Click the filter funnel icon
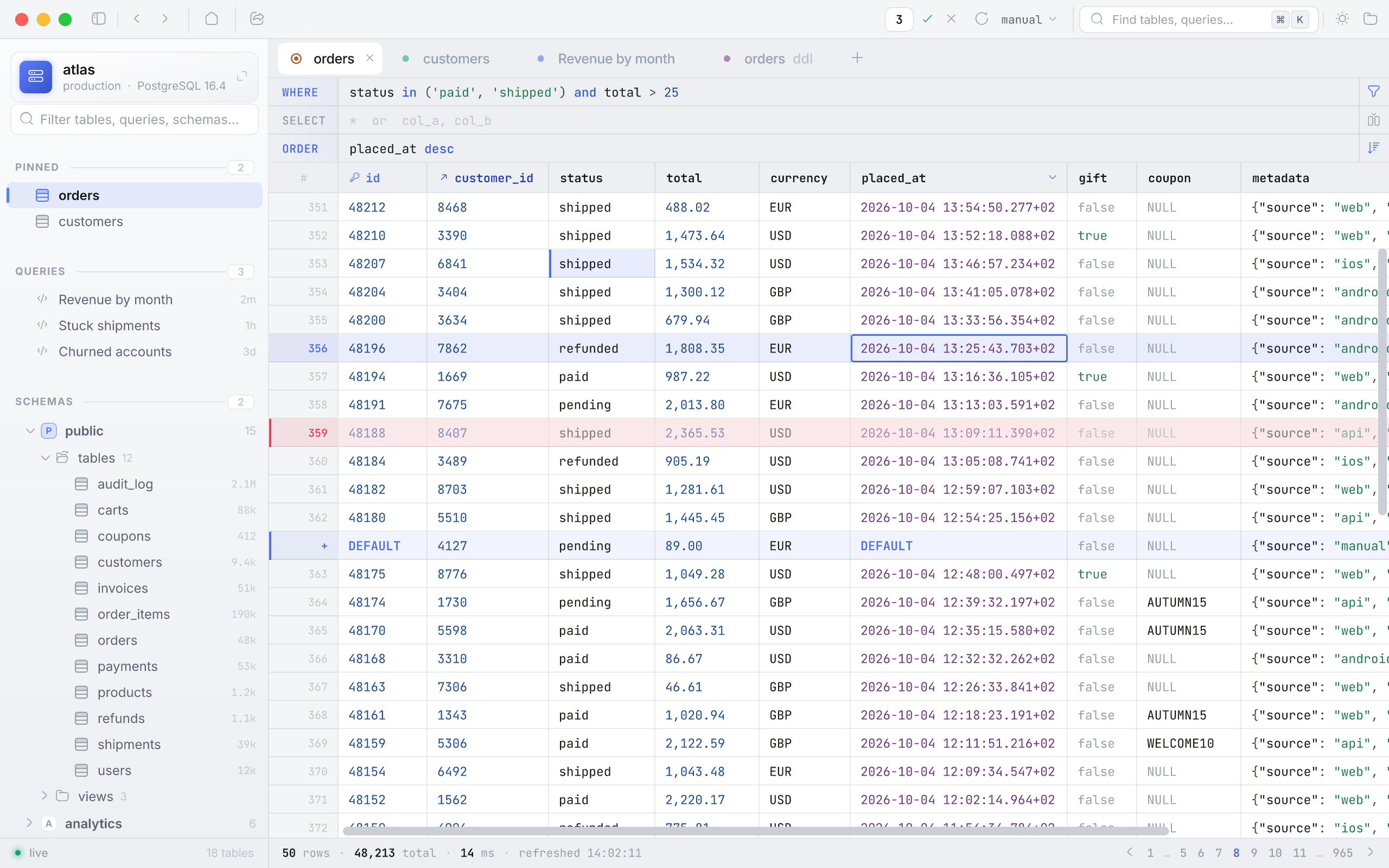The height and width of the screenshot is (868, 1389). [1373, 92]
